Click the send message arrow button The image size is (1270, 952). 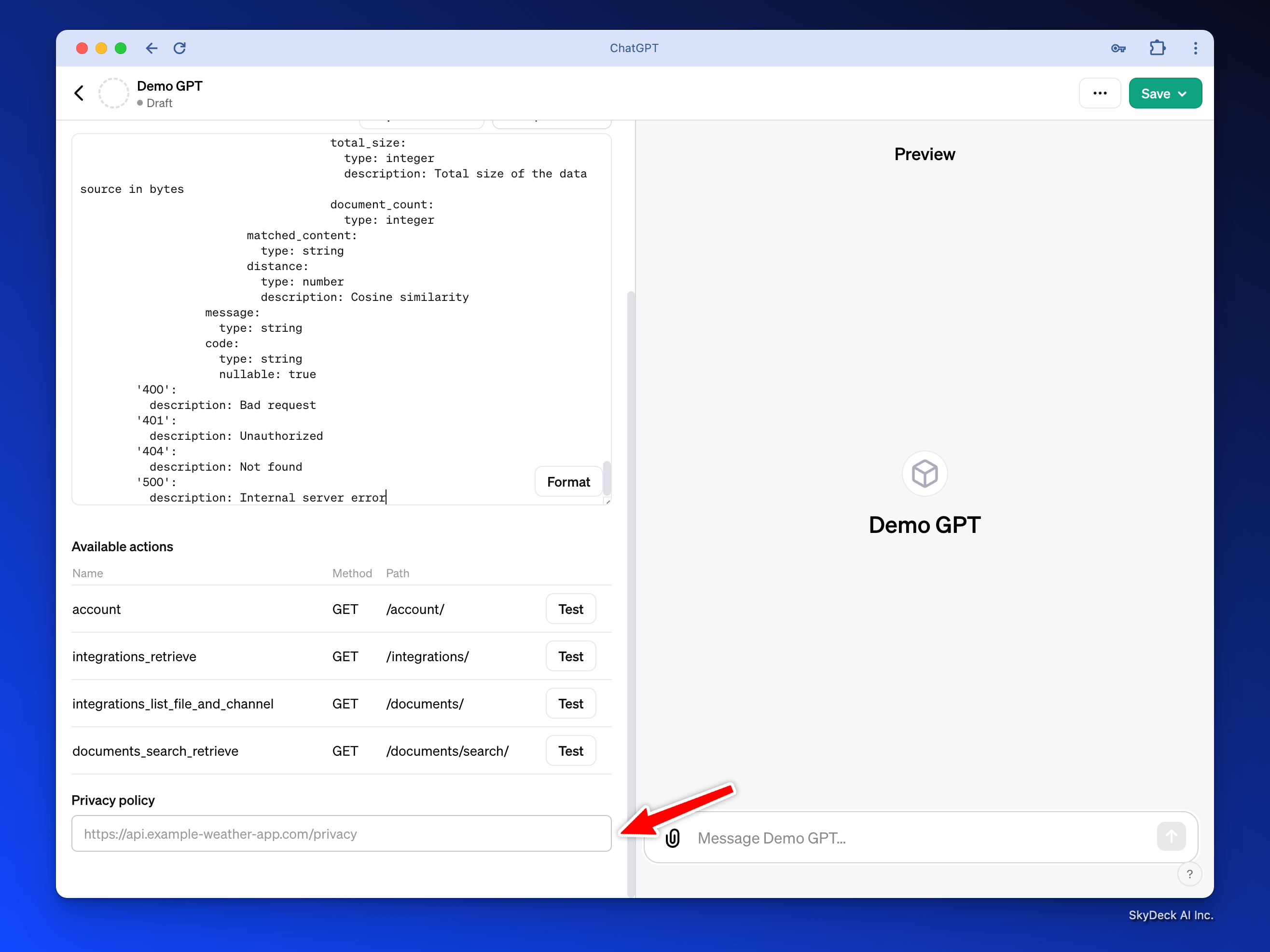click(1171, 837)
